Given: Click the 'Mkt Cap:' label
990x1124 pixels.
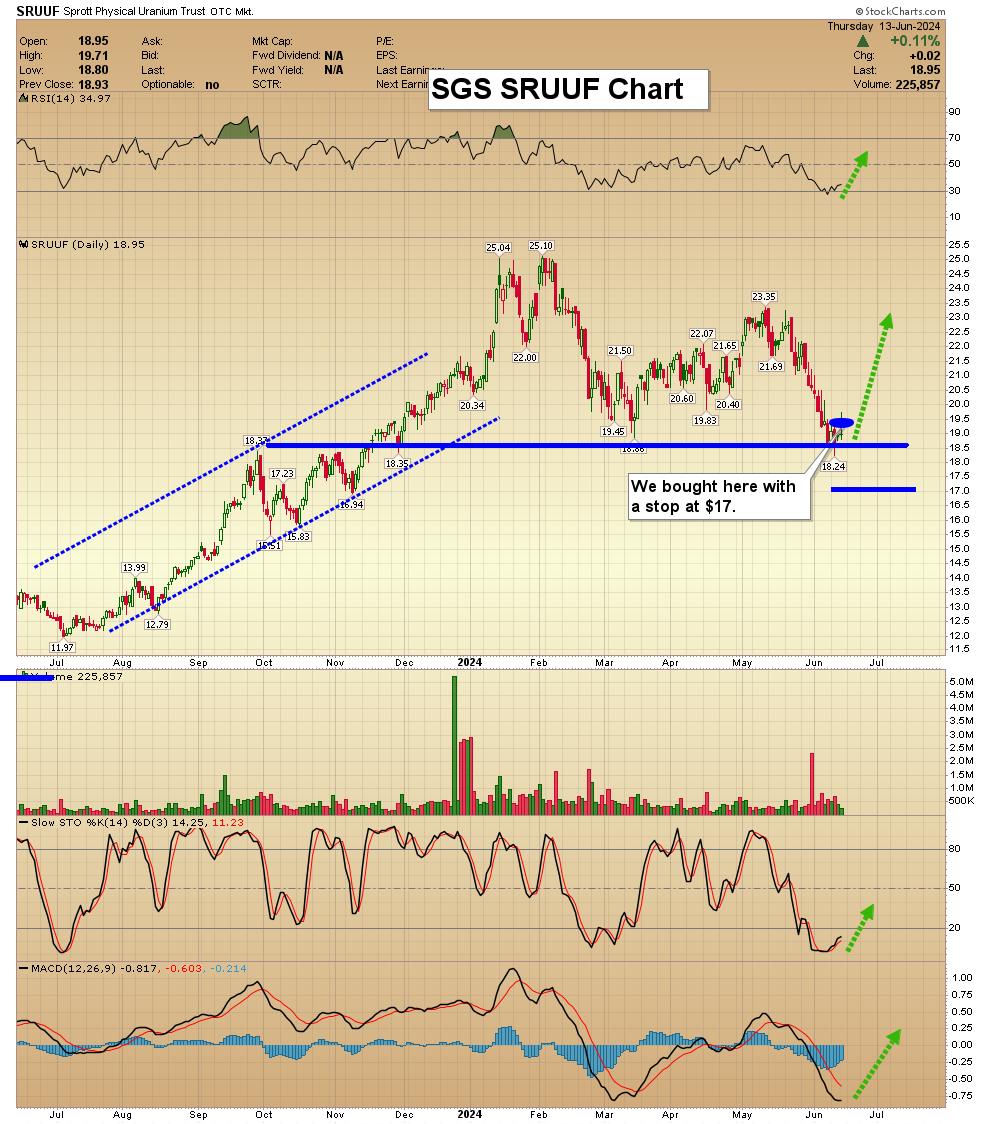Looking at the screenshot, I should [x=272, y=42].
